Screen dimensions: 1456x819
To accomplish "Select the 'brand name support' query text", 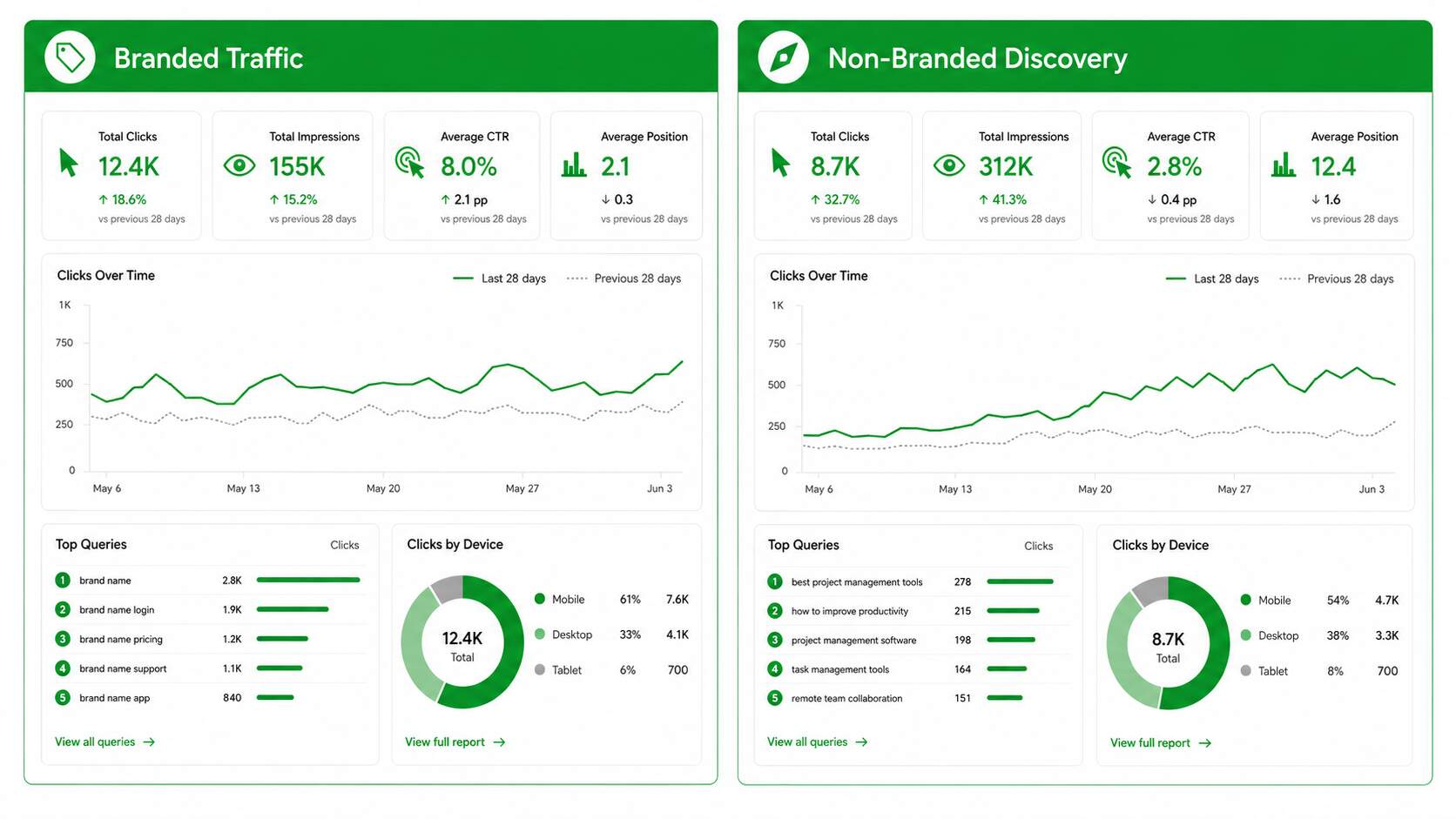I will pos(123,668).
